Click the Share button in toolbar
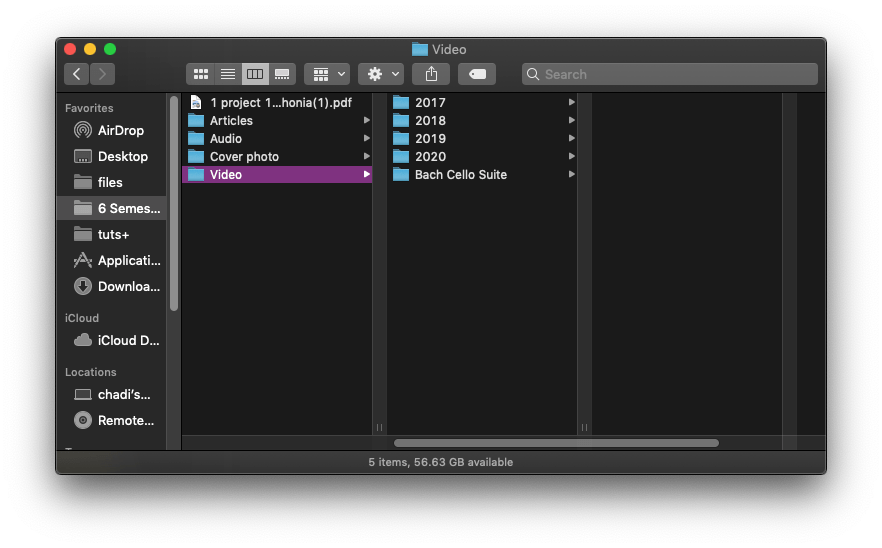The height and width of the screenshot is (548, 882). pyautogui.click(x=431, y=74)
